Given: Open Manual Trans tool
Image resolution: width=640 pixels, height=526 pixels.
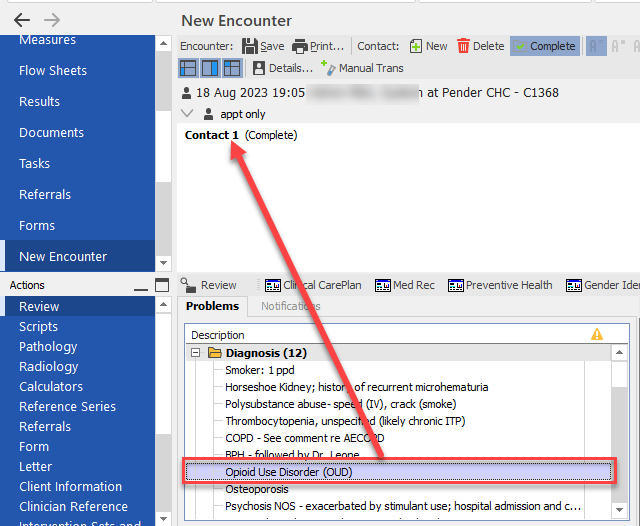Looking at the screenshot, I should 361,68.
